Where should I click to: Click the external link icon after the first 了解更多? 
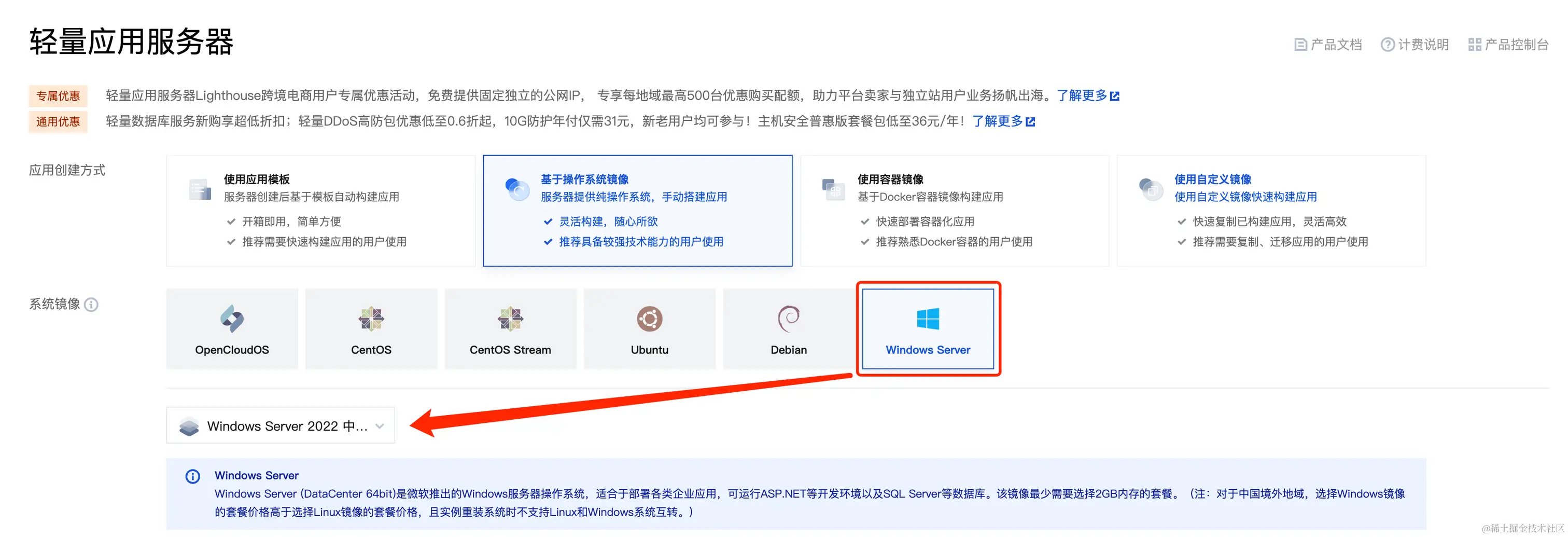click(1115, 96)
